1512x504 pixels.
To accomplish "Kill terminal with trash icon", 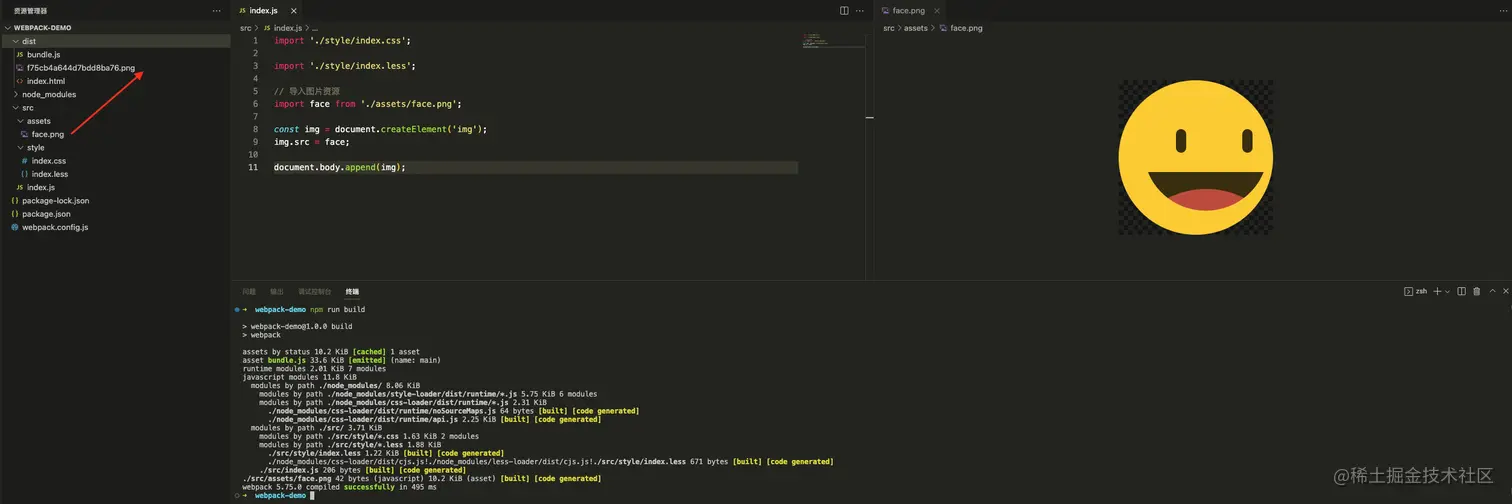I will pos(1476,291).
